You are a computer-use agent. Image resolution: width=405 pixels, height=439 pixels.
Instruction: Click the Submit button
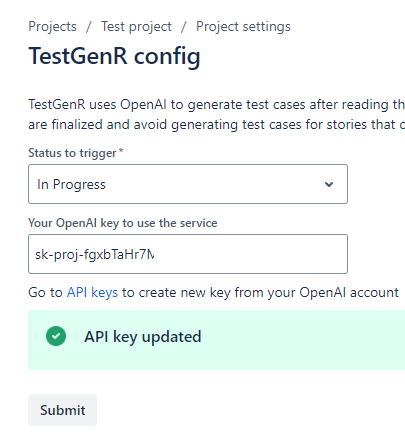pyautogui.click(x=63, y=410)
